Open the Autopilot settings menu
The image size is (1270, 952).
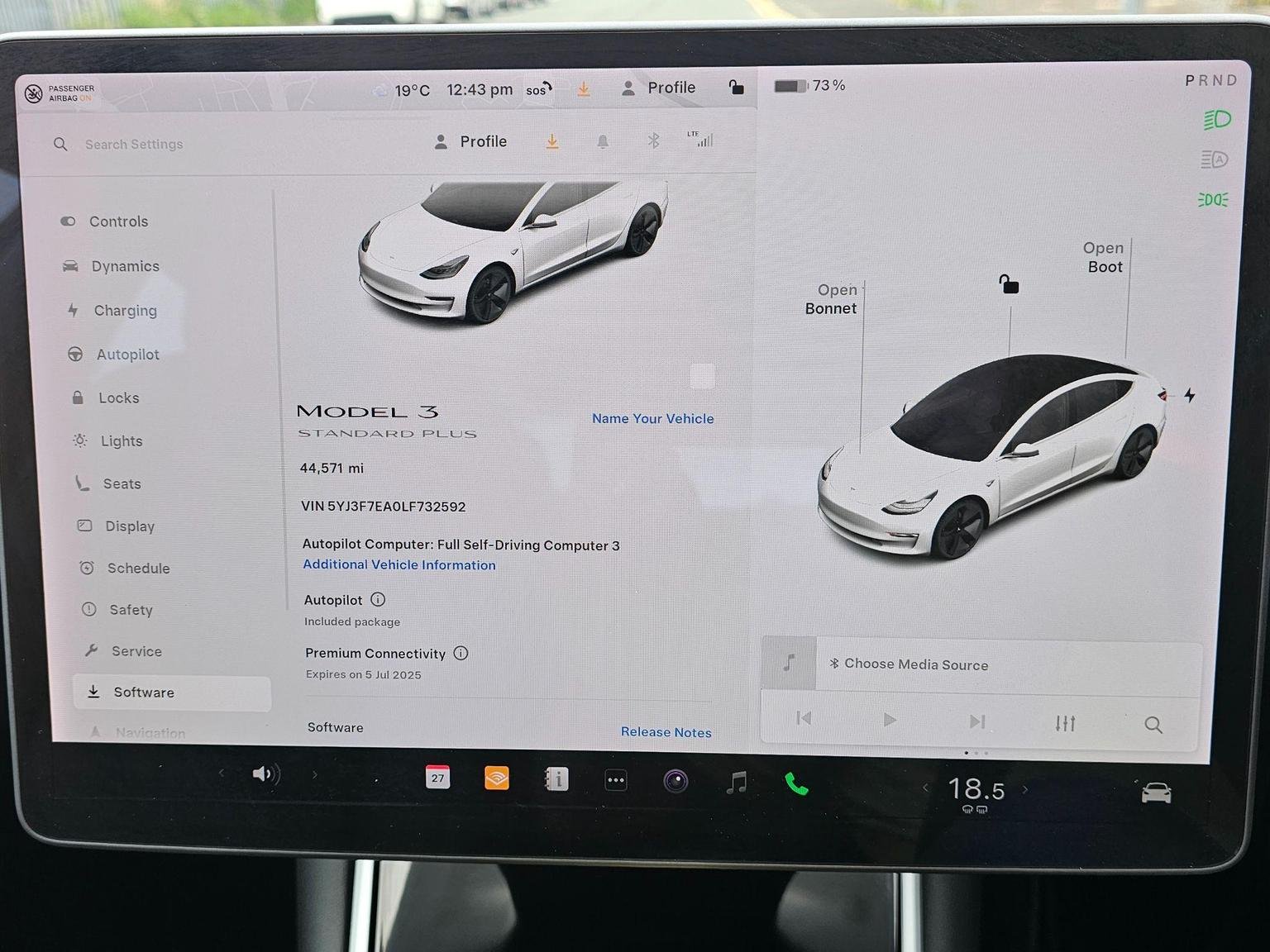tap(113, 354)
